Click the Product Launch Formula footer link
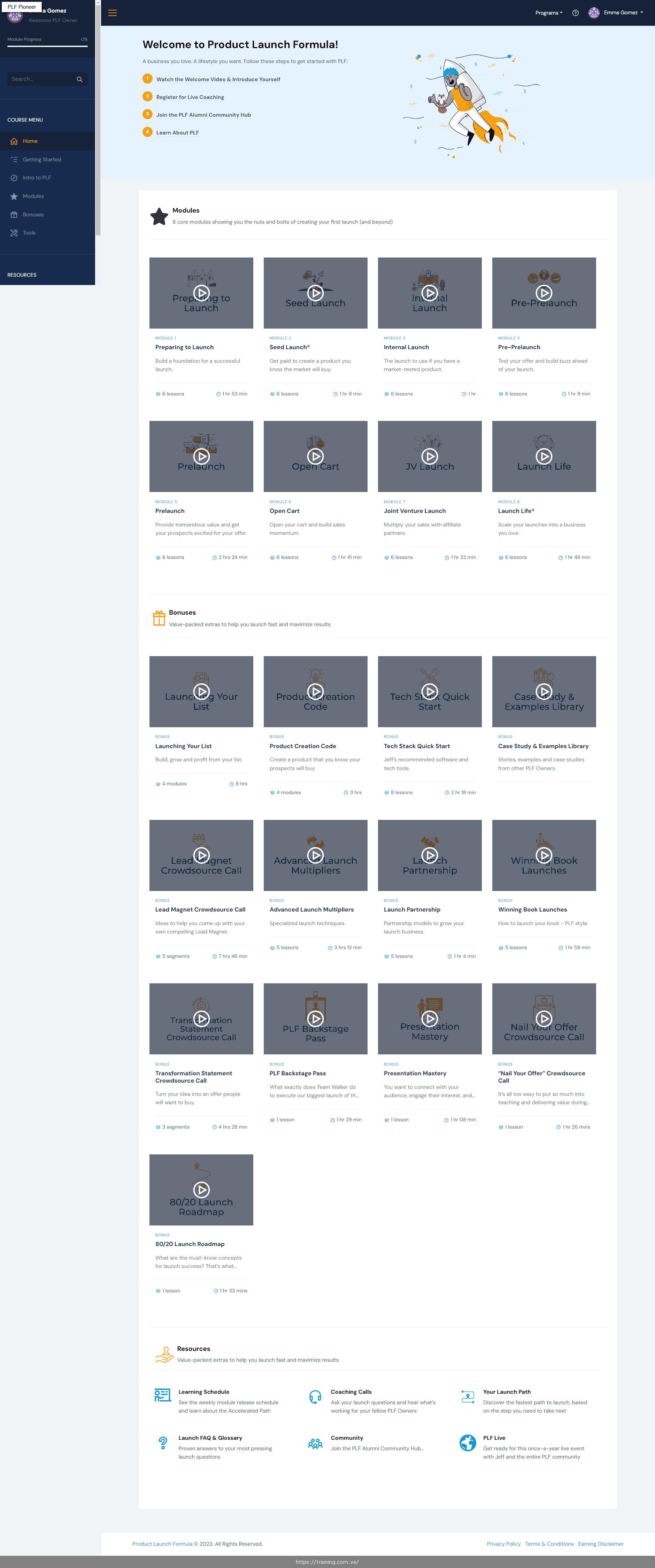The height and width of the screenshot is (1568, 655). [x=162, y=1544]
